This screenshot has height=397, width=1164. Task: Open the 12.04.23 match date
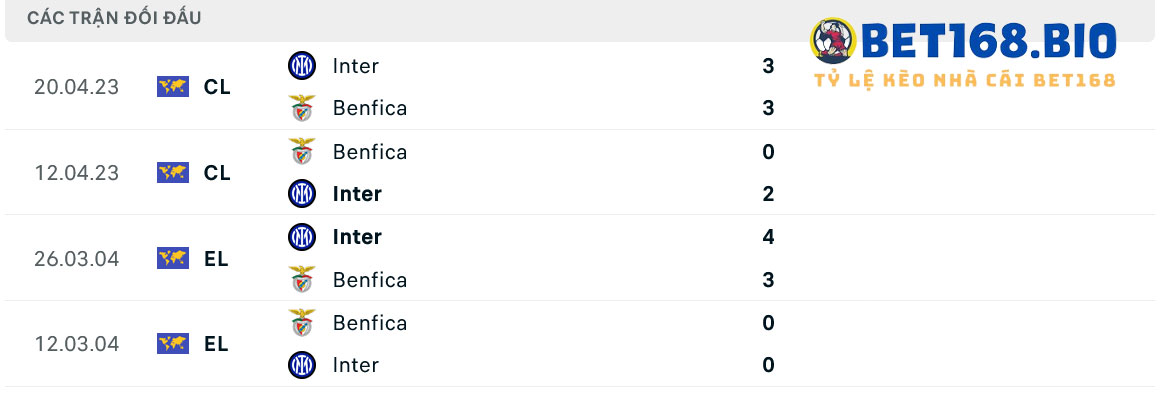pyautogui.click(x=76, y=173)
